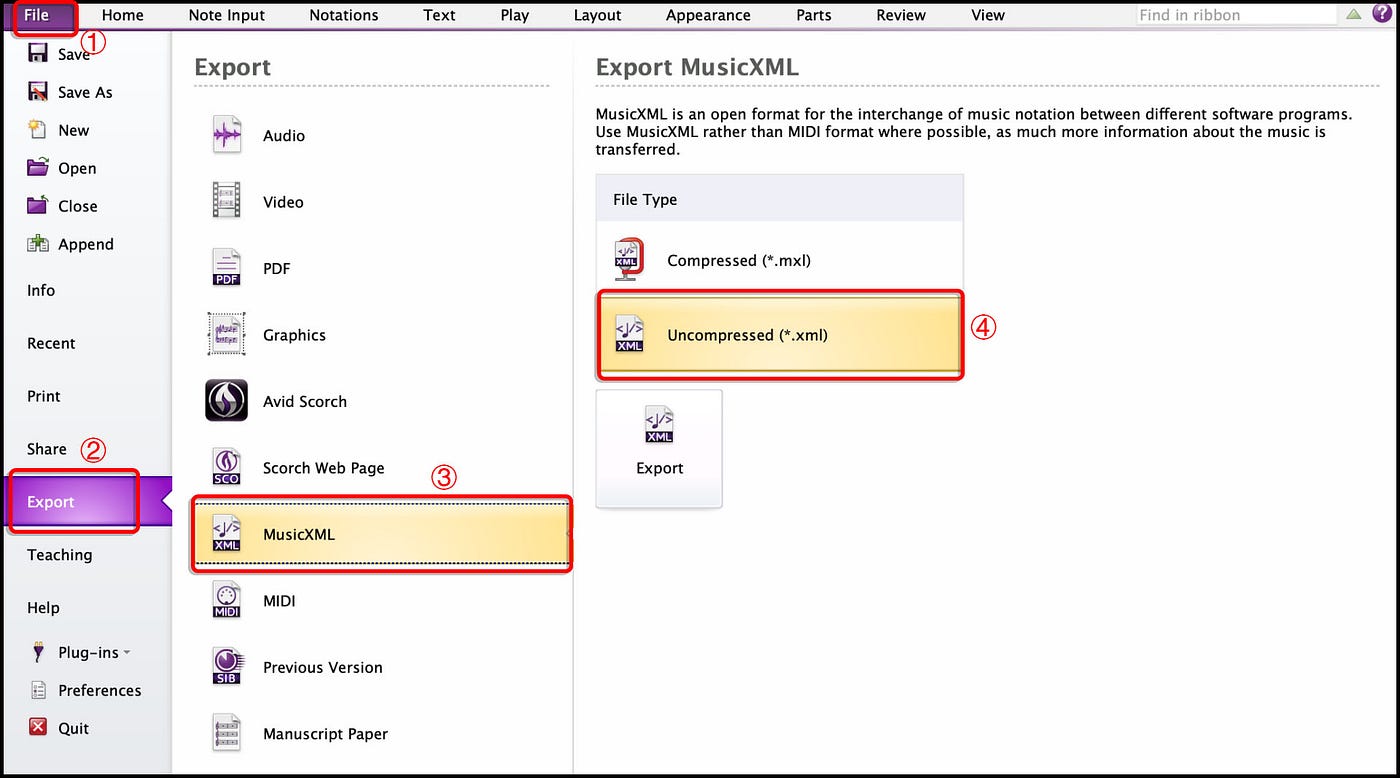Select the MIDI text label
The height and width of the screenshot is (778, 1400).
(x=279, y=601)
